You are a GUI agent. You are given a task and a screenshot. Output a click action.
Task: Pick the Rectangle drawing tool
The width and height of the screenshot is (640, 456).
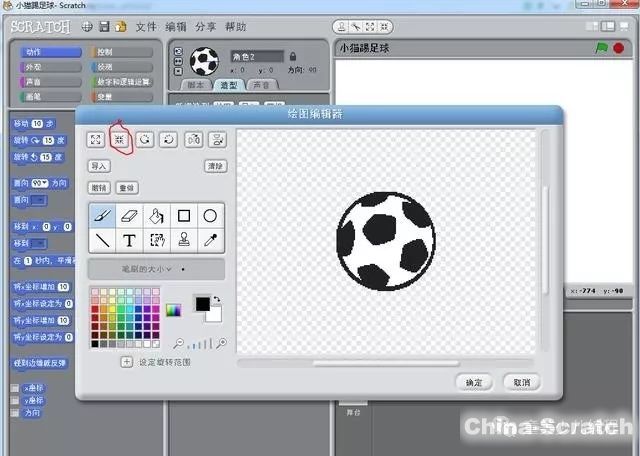click(184, 215)
